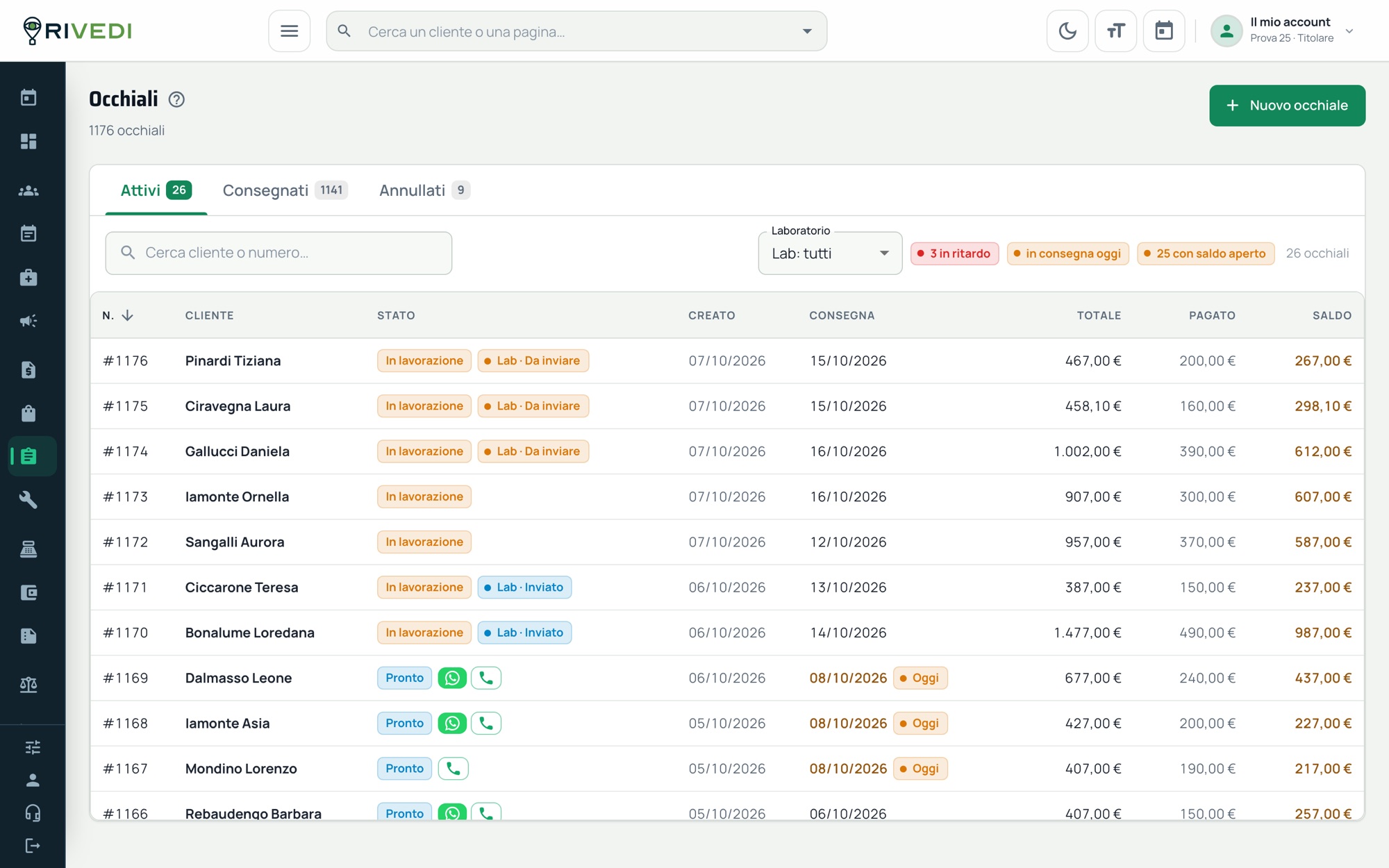
Task: Click the CONSEGNA column header
Action: [x=842, y=315]
